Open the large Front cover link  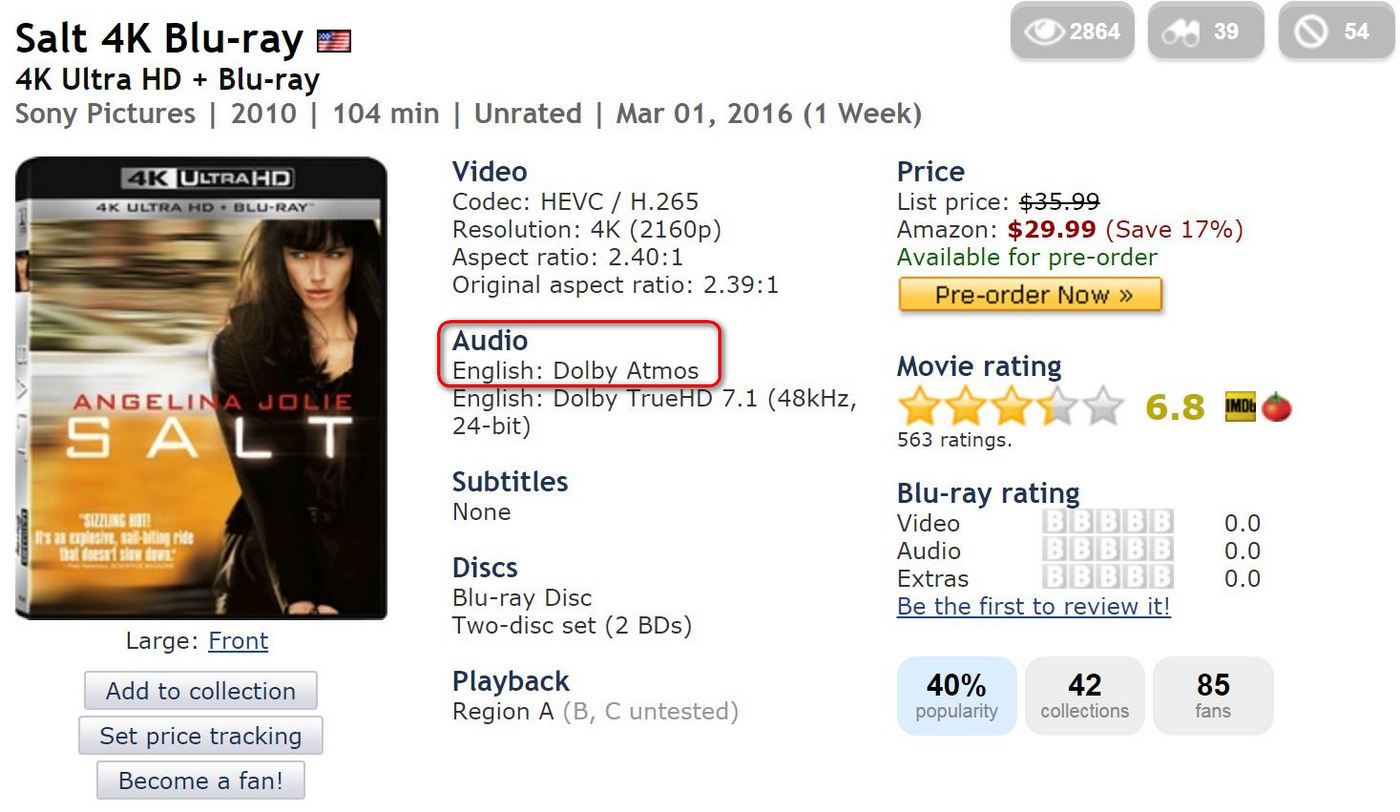[238, 641]
